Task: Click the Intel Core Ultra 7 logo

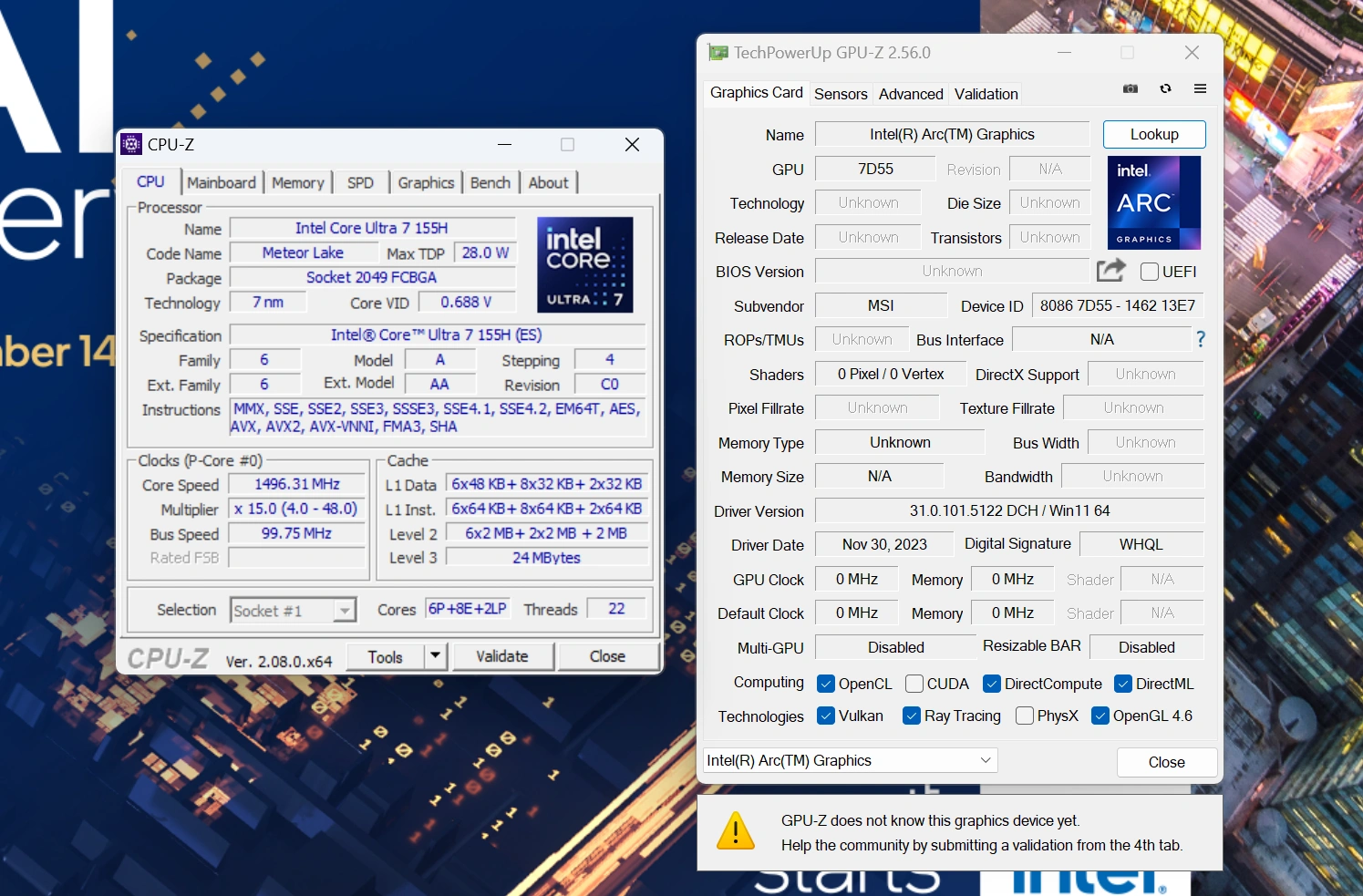Action: point(584,264)
